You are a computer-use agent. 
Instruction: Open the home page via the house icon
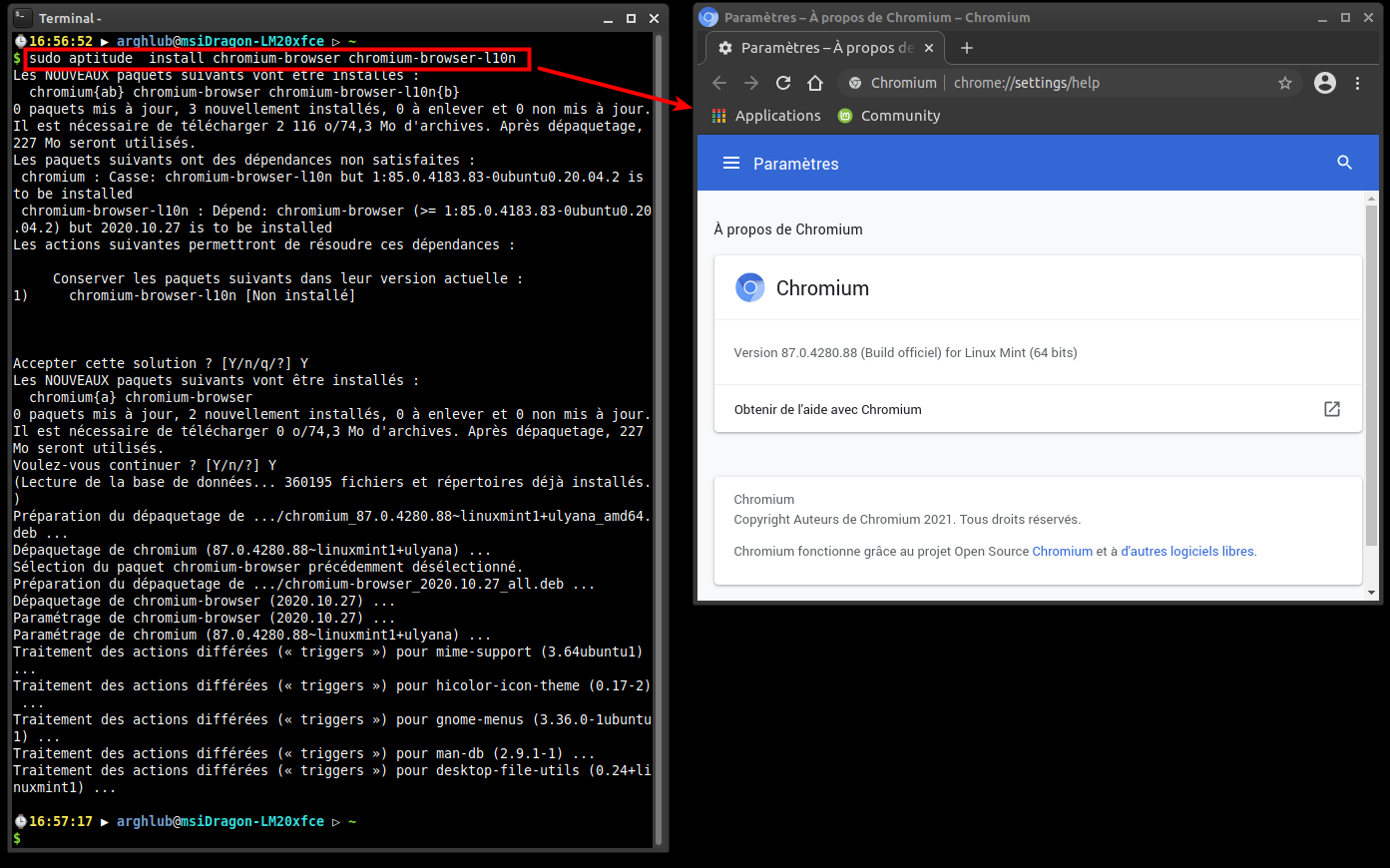point(815,83)
